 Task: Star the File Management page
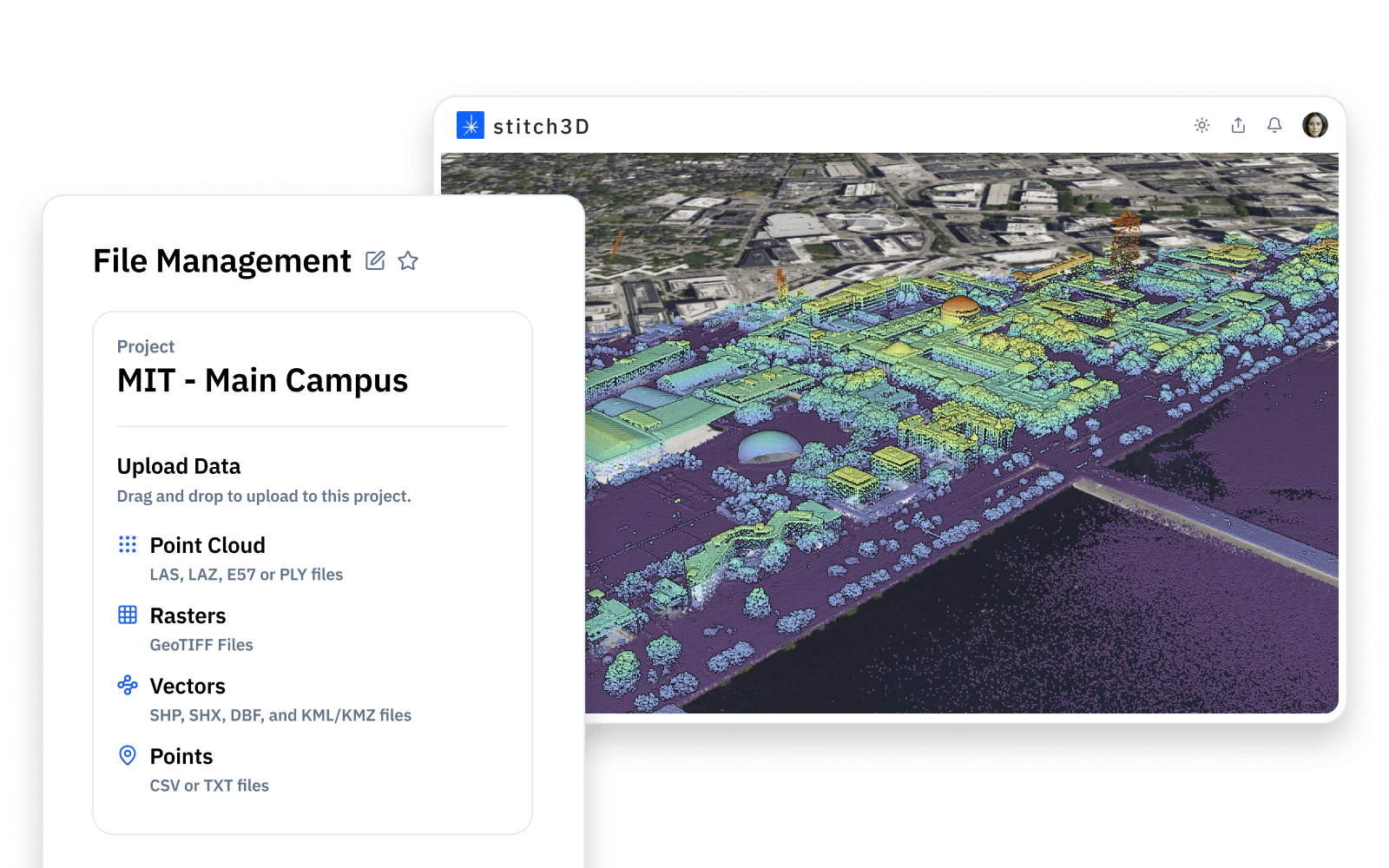click(408, 260)
